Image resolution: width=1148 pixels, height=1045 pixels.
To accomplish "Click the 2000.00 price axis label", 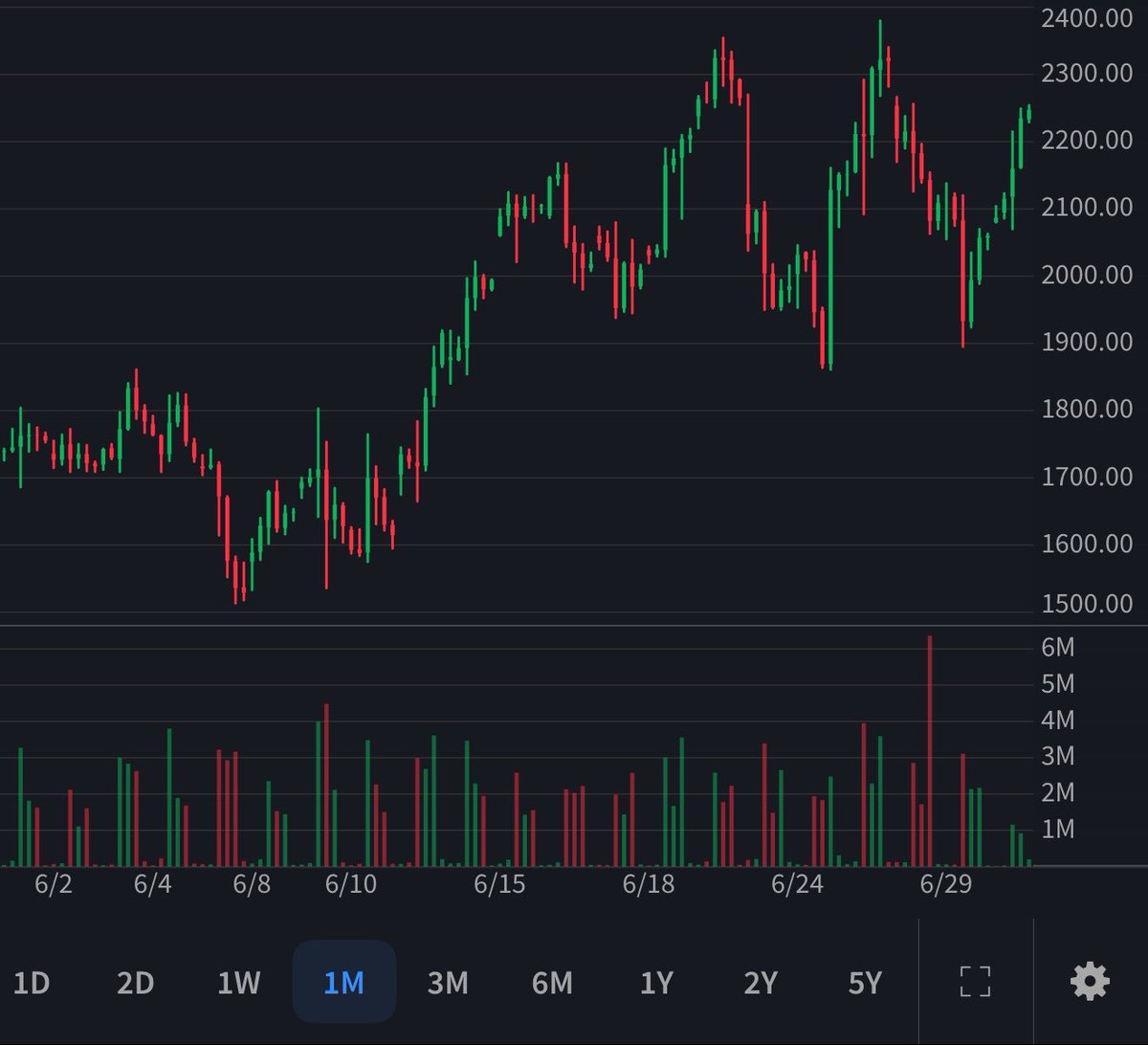I will (1086, 276).
